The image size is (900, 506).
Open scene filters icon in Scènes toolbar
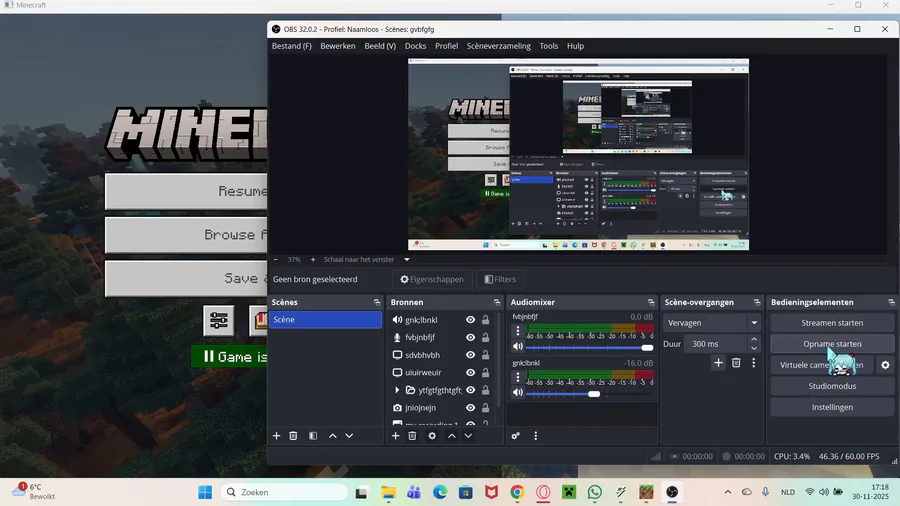tap(313, 436)
